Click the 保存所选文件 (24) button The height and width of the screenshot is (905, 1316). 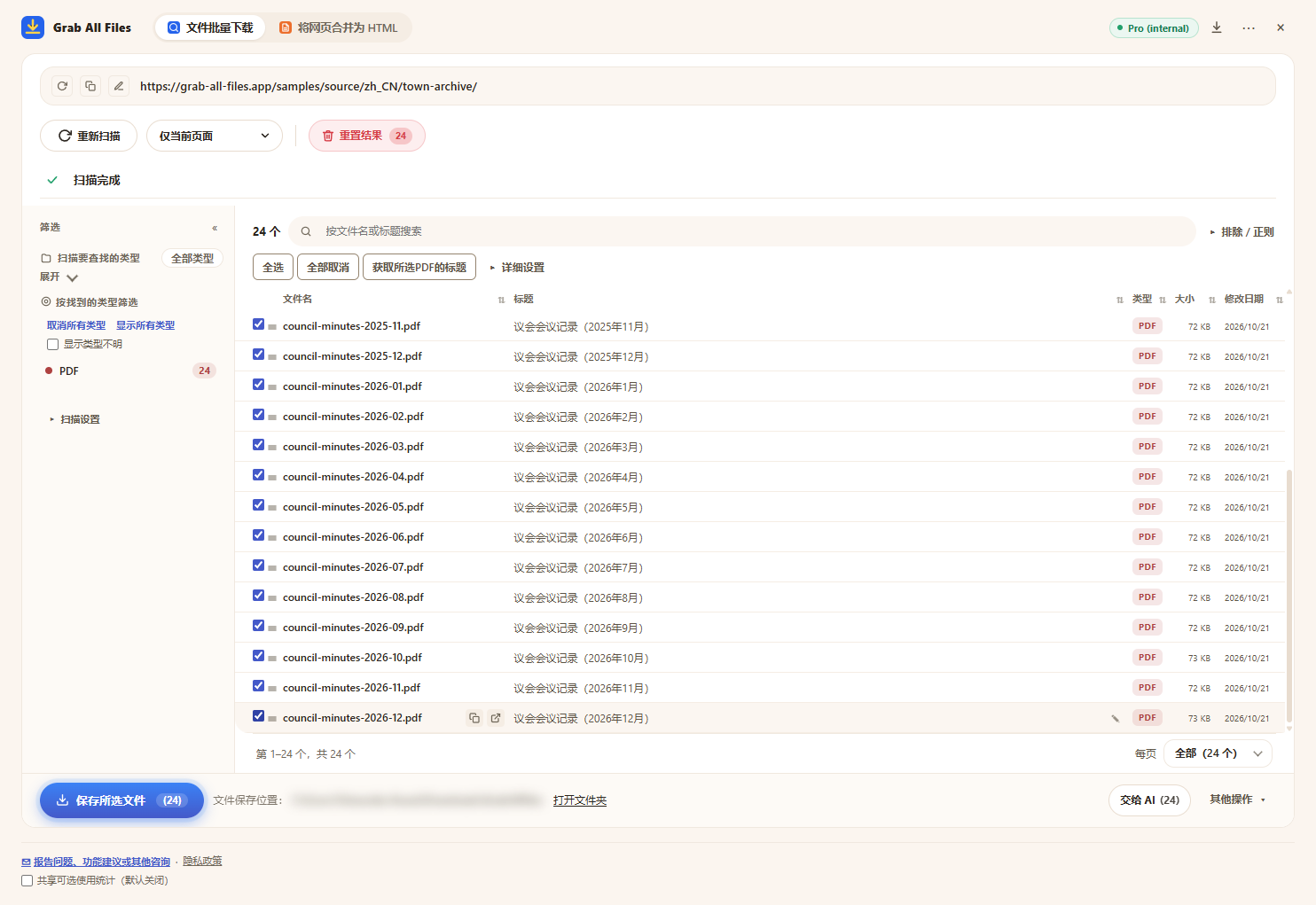click(121, 800)
